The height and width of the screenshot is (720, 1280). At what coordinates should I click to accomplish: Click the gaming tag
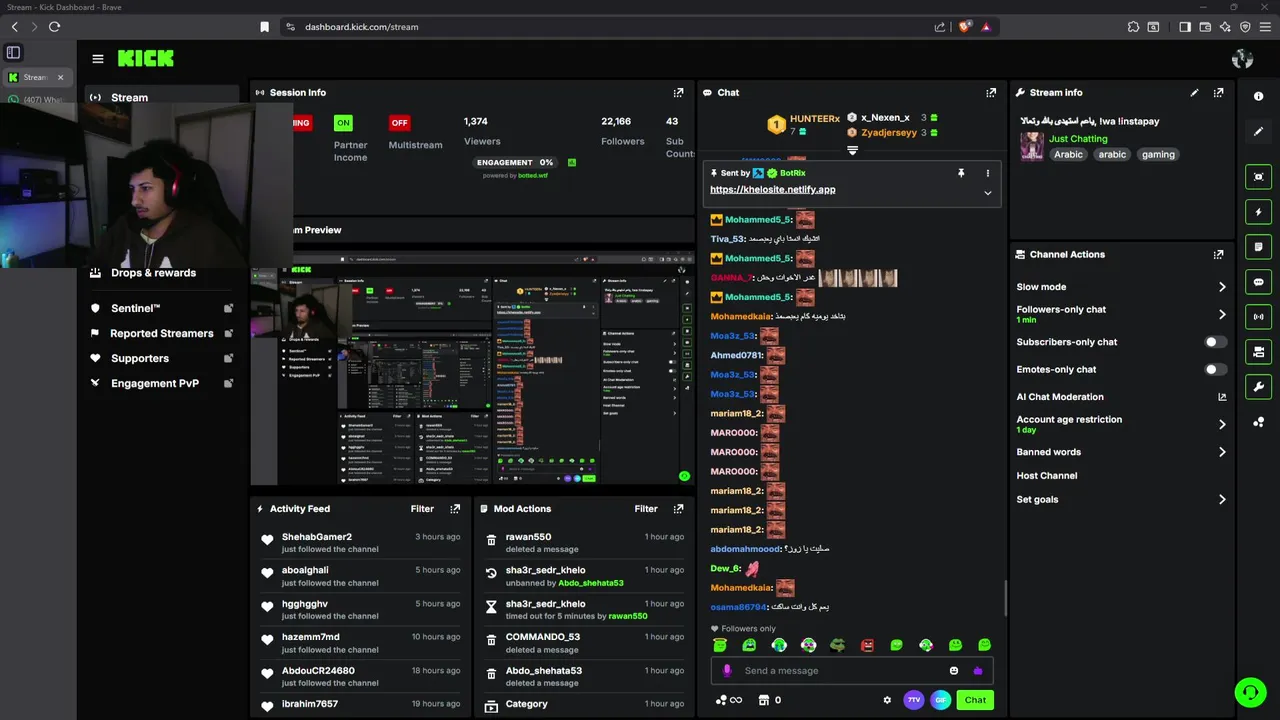click(x=1158, y=154)
